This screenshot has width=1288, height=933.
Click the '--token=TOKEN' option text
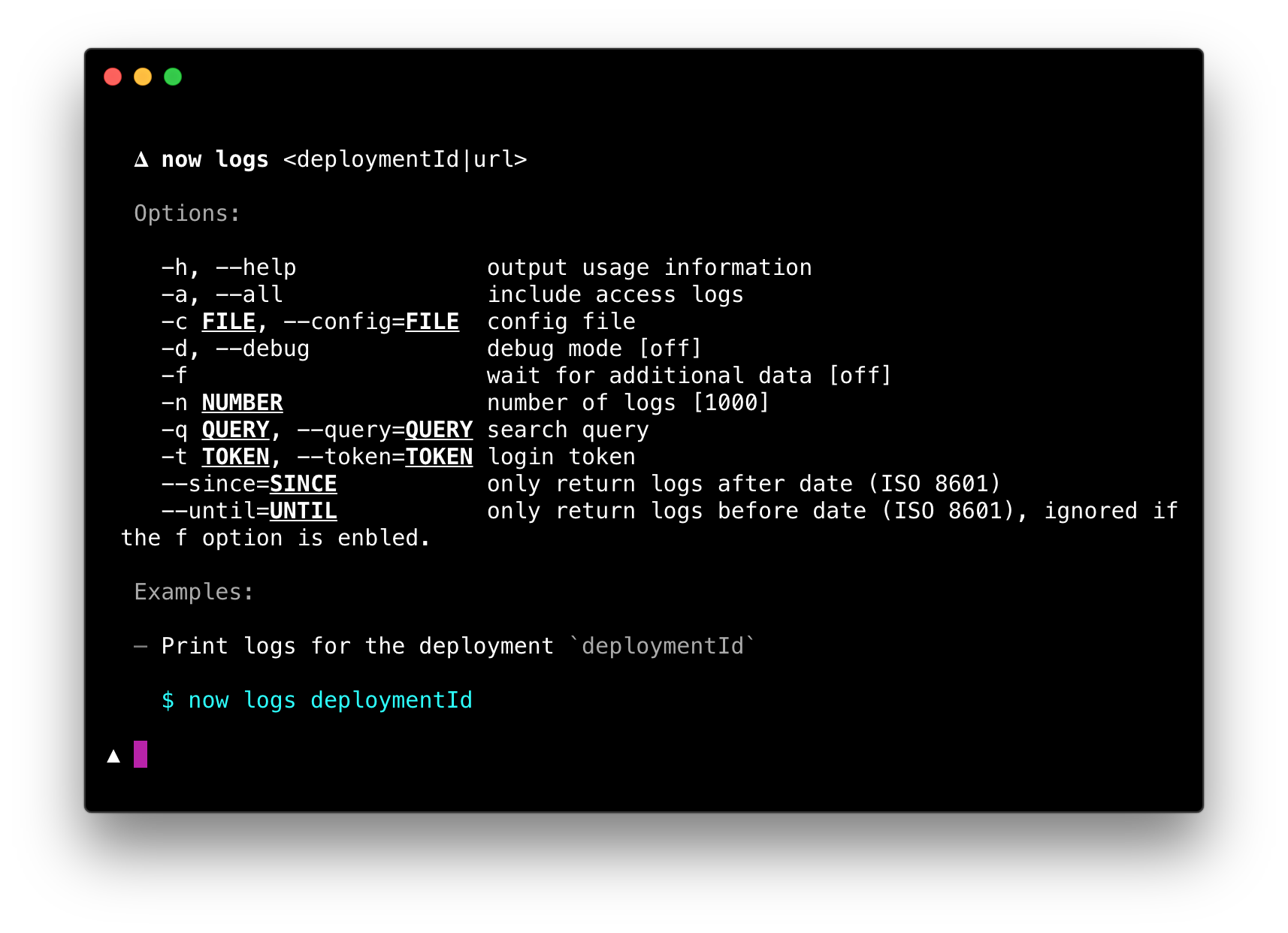[x=385, y=457]
